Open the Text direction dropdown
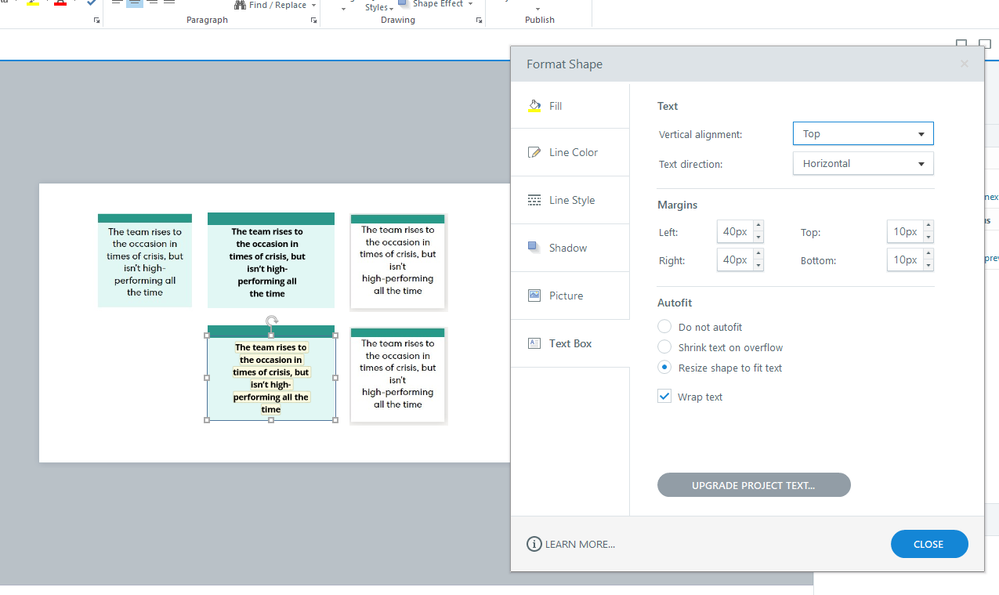 pyautogui.click(x=862, y=164)
